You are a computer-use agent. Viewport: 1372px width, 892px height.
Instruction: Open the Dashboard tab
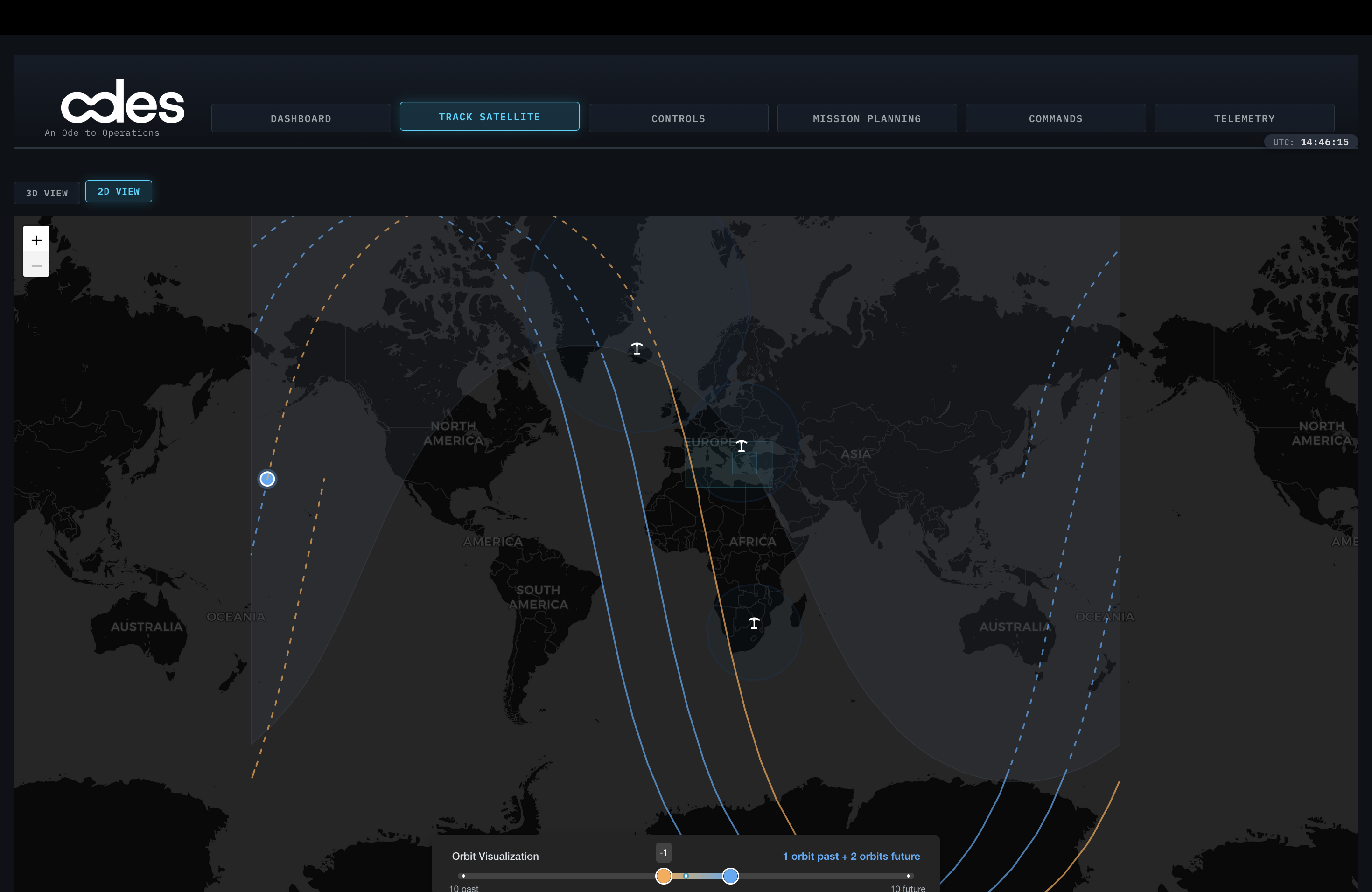tap(301, 118)
